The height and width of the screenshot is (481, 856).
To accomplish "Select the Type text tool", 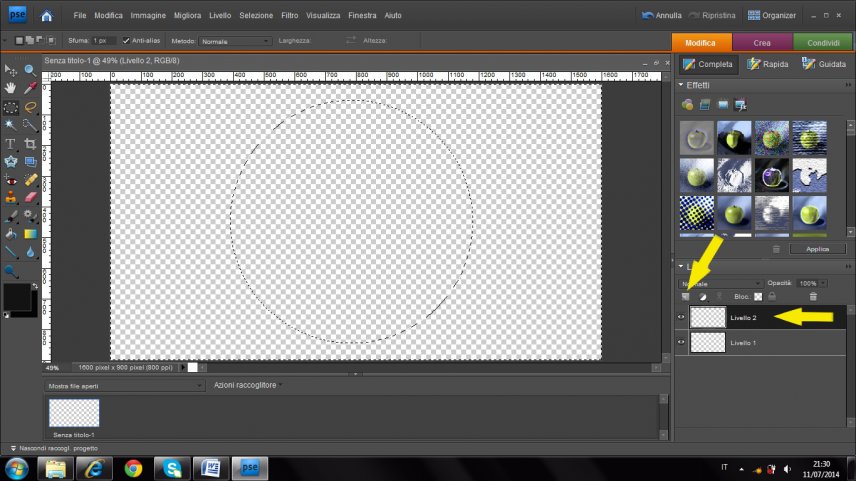I will [x=11, y=144].
